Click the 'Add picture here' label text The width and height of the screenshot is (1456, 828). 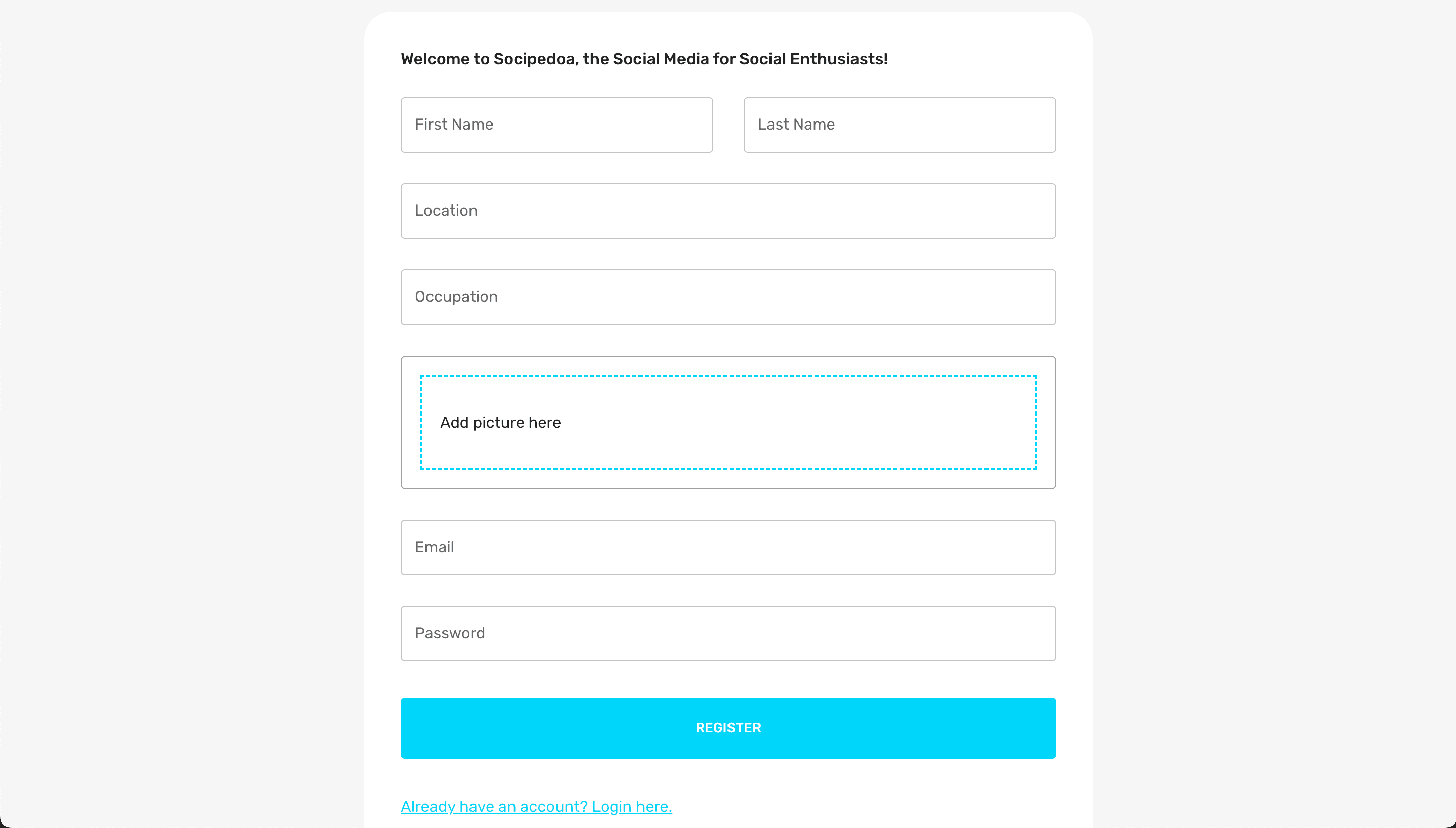500,423
